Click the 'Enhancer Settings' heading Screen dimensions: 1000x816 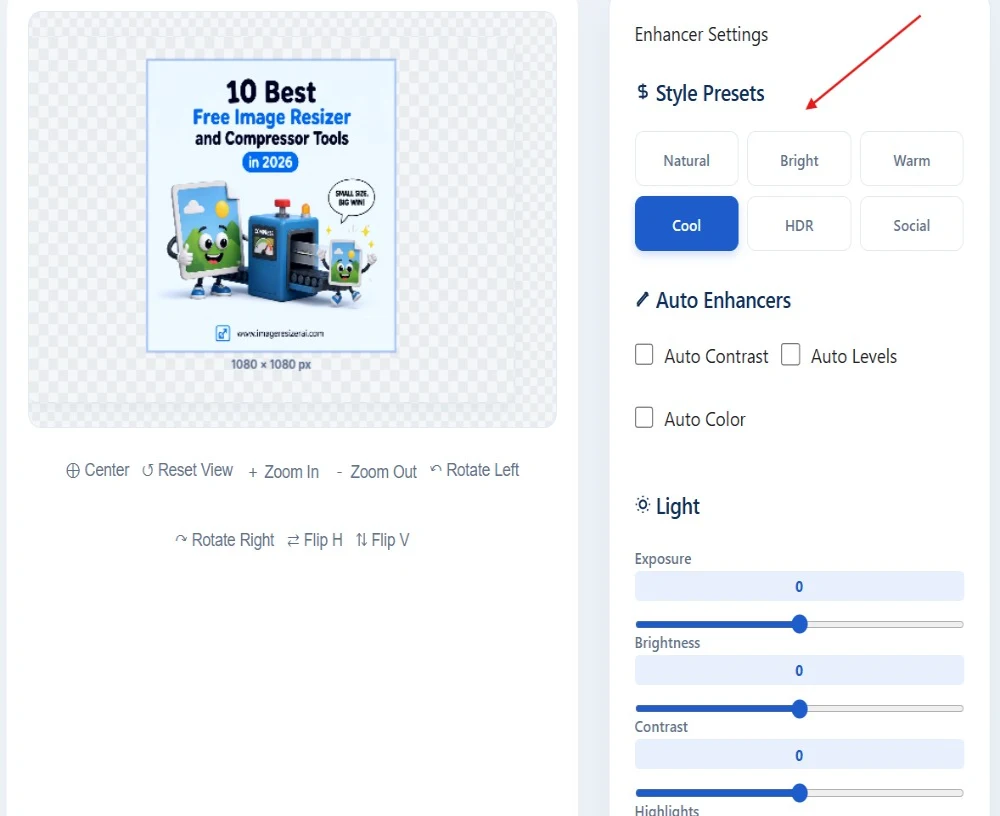[x=701, y=34]
